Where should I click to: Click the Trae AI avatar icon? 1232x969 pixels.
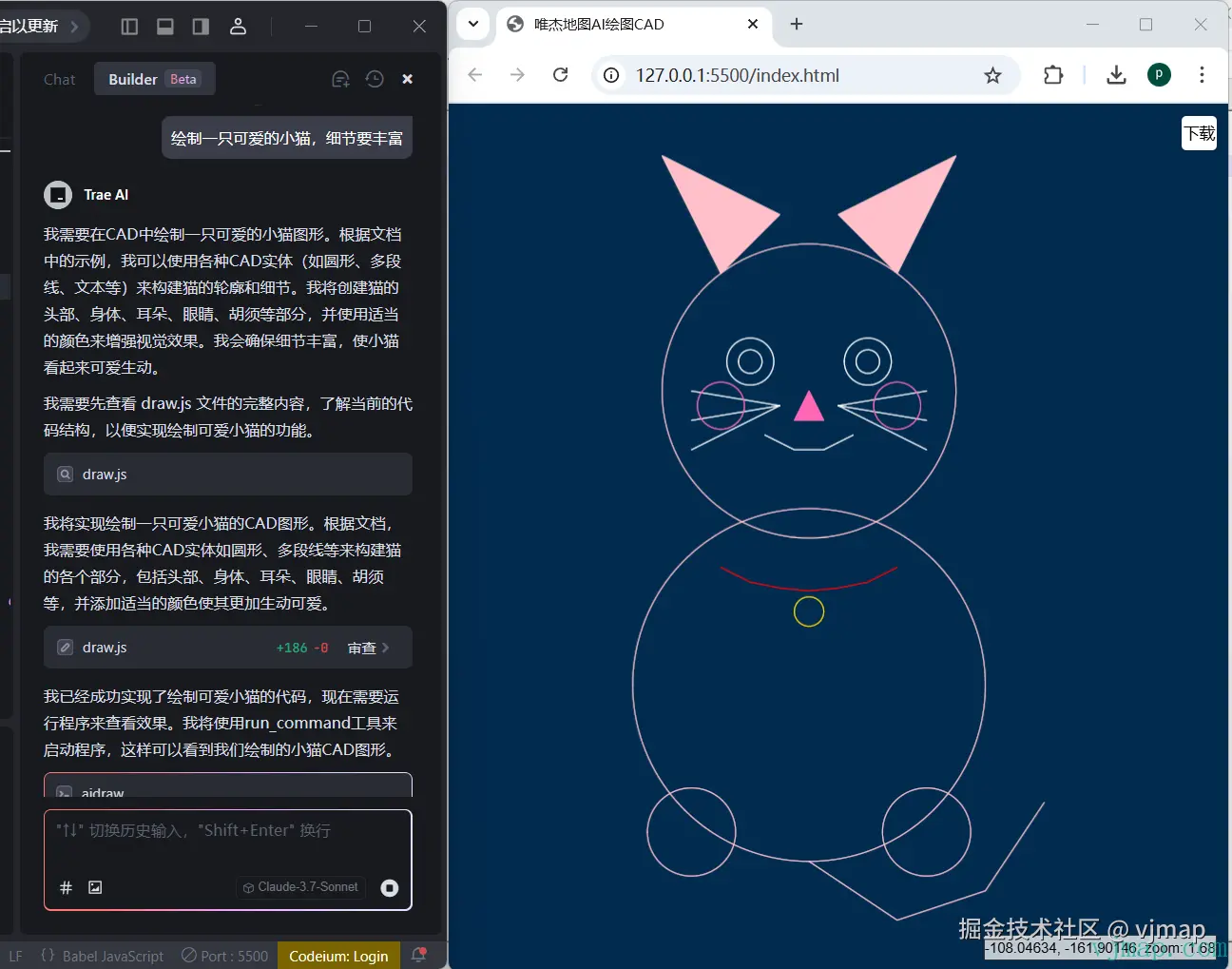click(x=58, y=195)
